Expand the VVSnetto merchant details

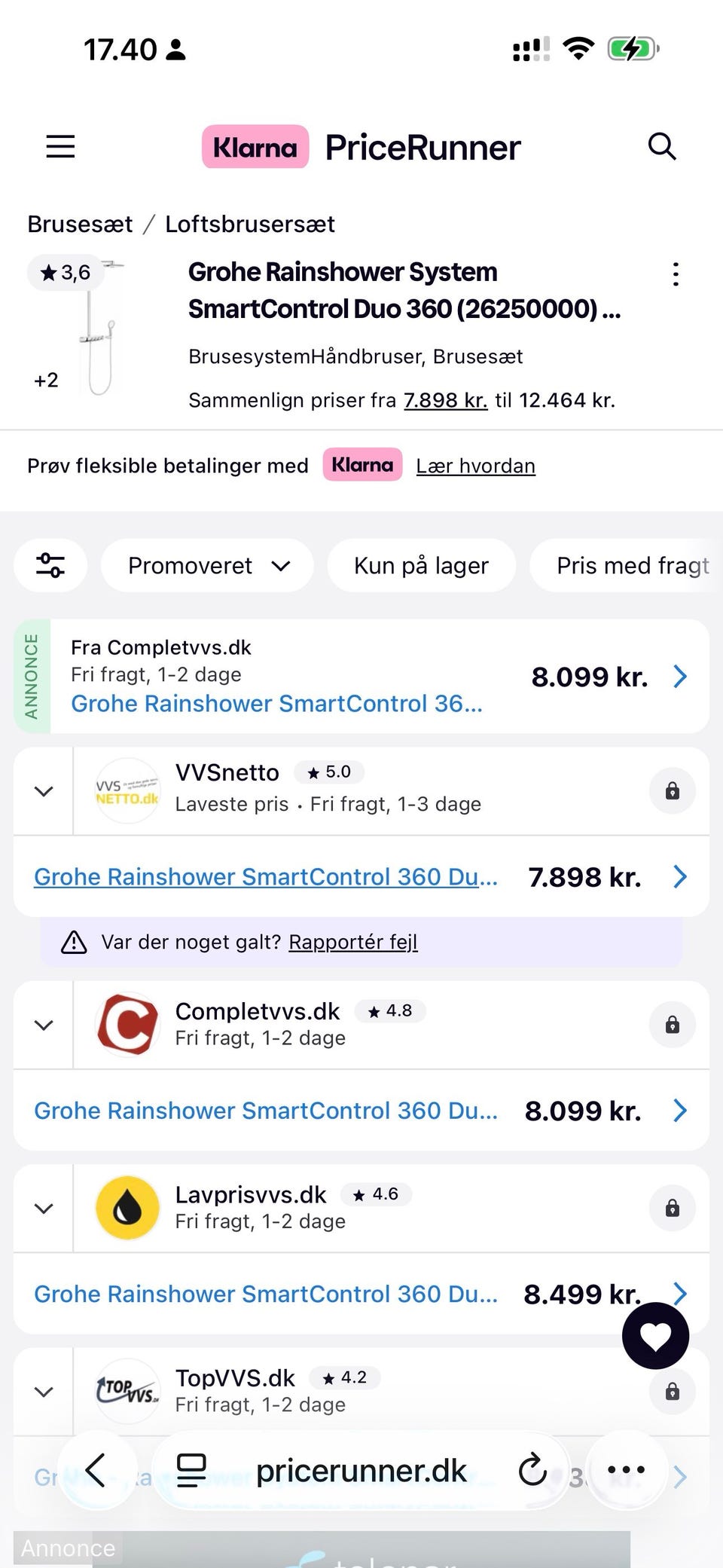point(44,791)
